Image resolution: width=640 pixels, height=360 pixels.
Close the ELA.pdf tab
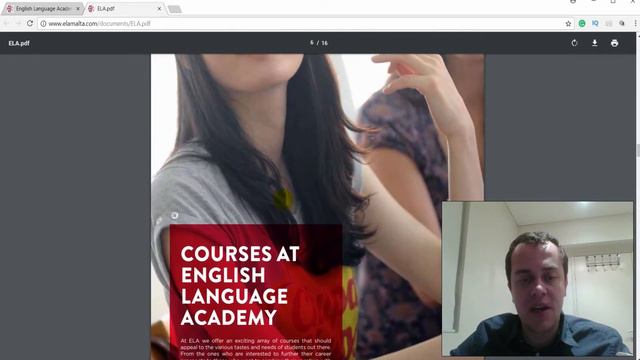click(x=159, y=9)
